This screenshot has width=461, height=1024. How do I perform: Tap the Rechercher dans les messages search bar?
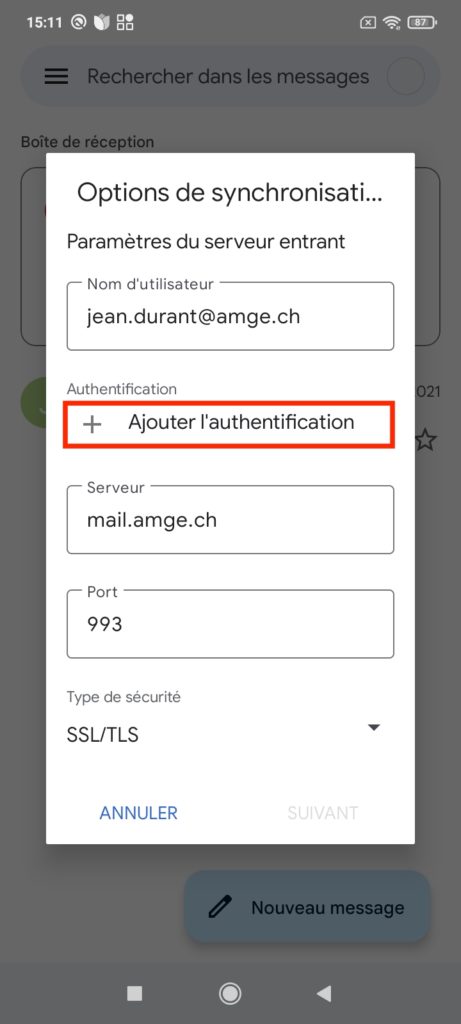[230, 76]
